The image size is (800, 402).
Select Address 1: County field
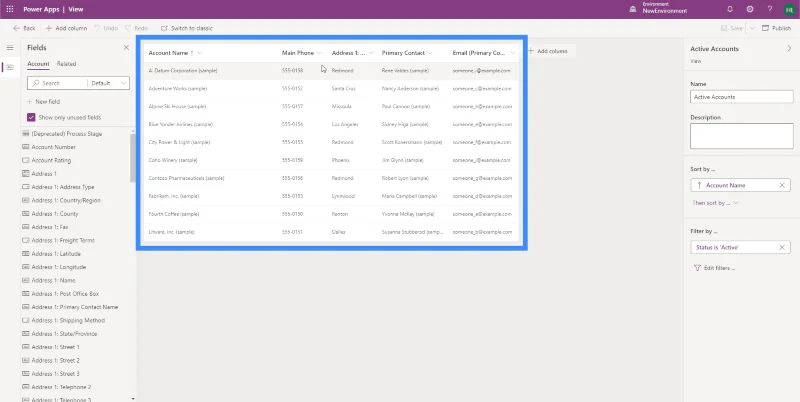click(50, 214)
